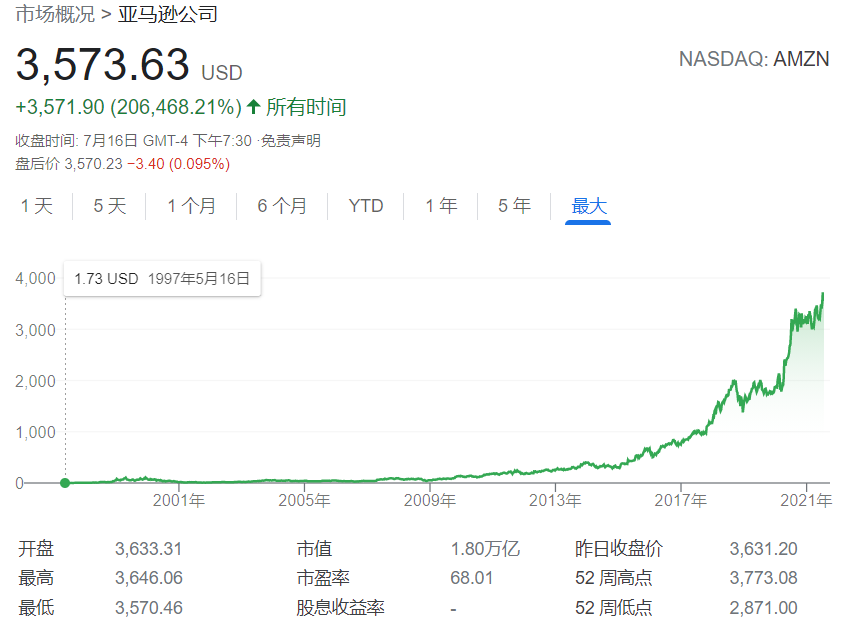The width and height of the screenshot is (856, 634).
Task: Click the 最高 value 3,646.06
Action: (148, 578)
